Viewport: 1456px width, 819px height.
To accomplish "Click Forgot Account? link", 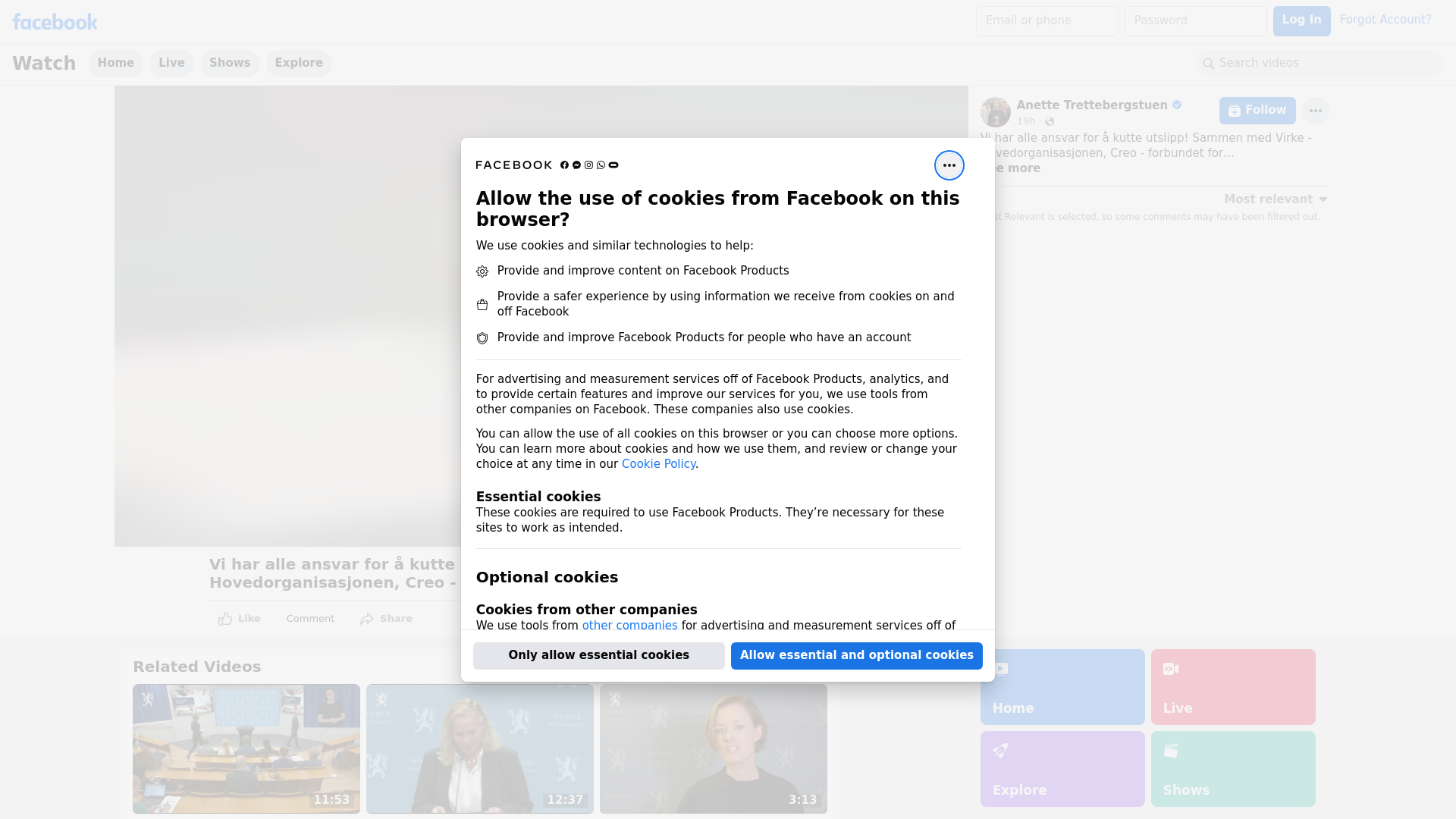I will point(1385,20).
